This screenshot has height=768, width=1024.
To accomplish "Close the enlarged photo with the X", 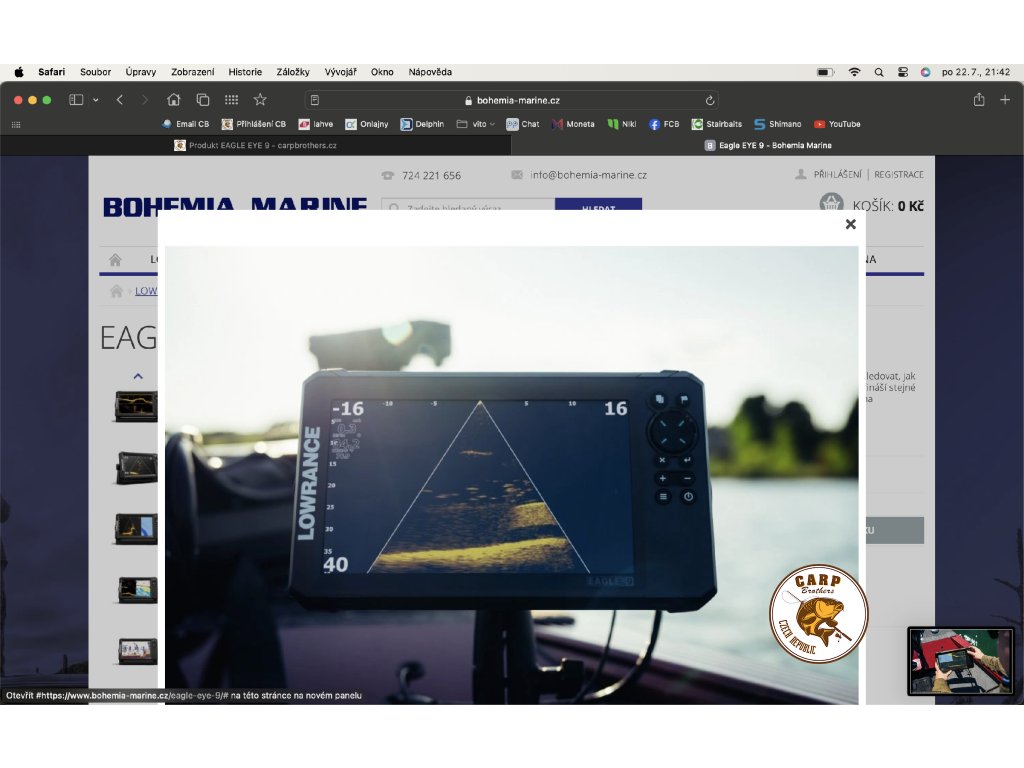I will point(850,224).
